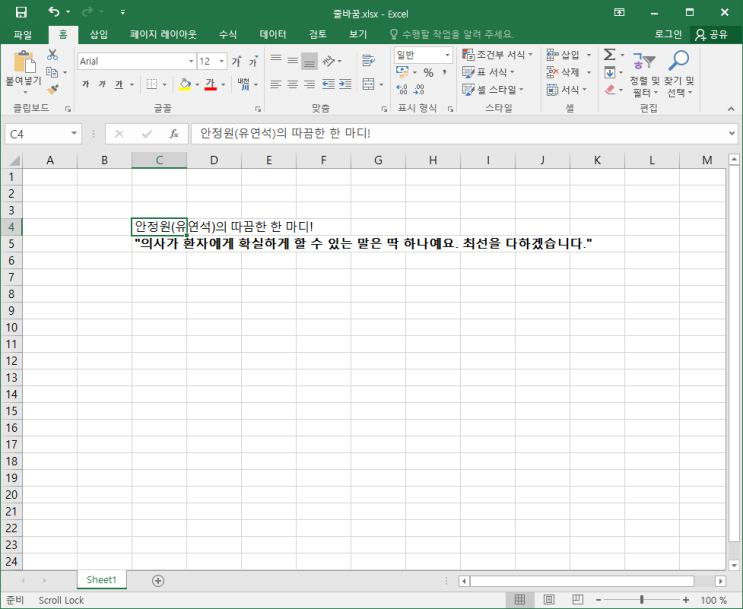Expand Format as Table (표 서식)
Image resolution: width=743 pixels, height=609 pixels.
(488, 72)
